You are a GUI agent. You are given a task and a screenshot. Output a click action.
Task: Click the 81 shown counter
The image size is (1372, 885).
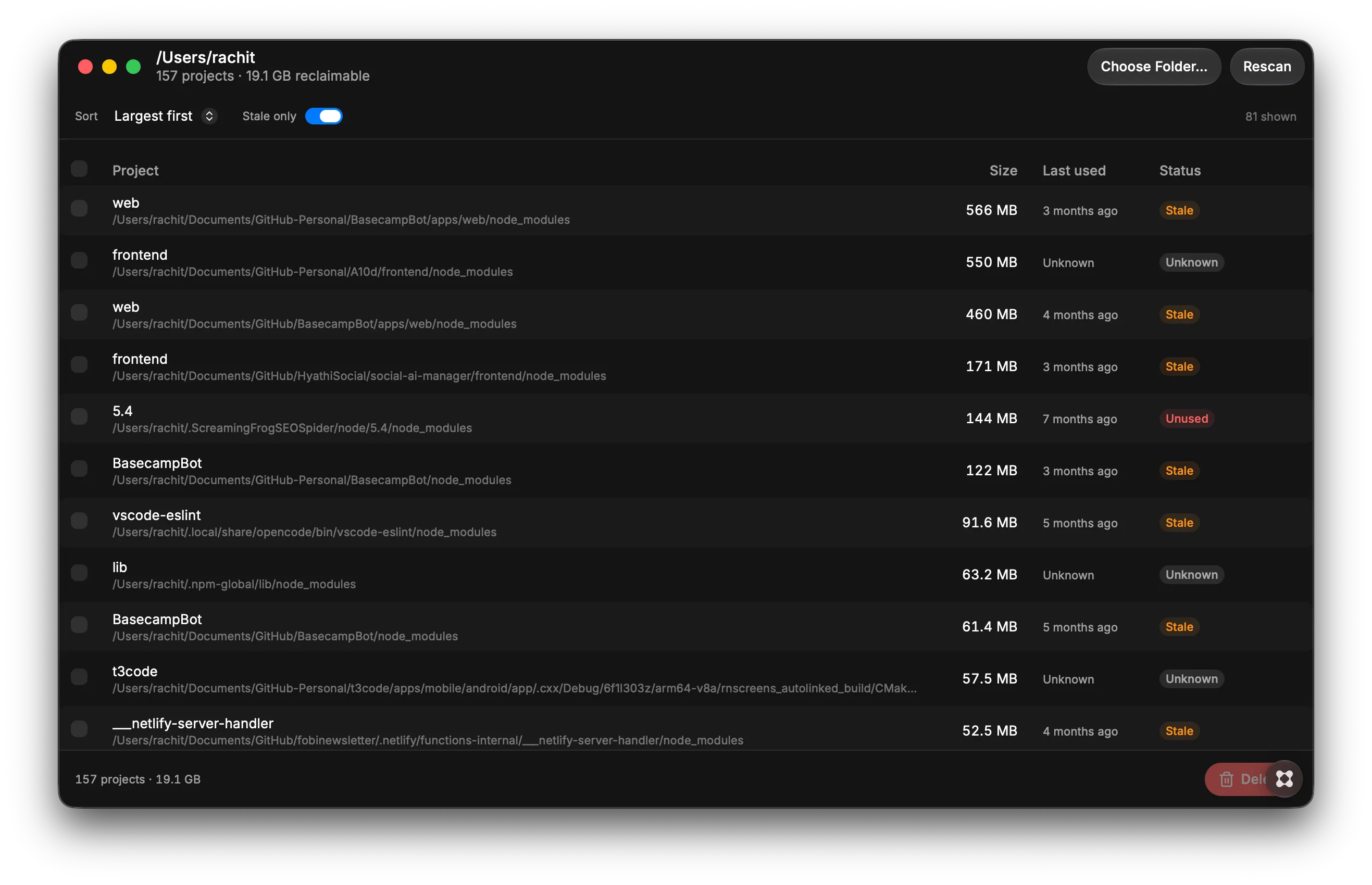[x=1270, y=117]
